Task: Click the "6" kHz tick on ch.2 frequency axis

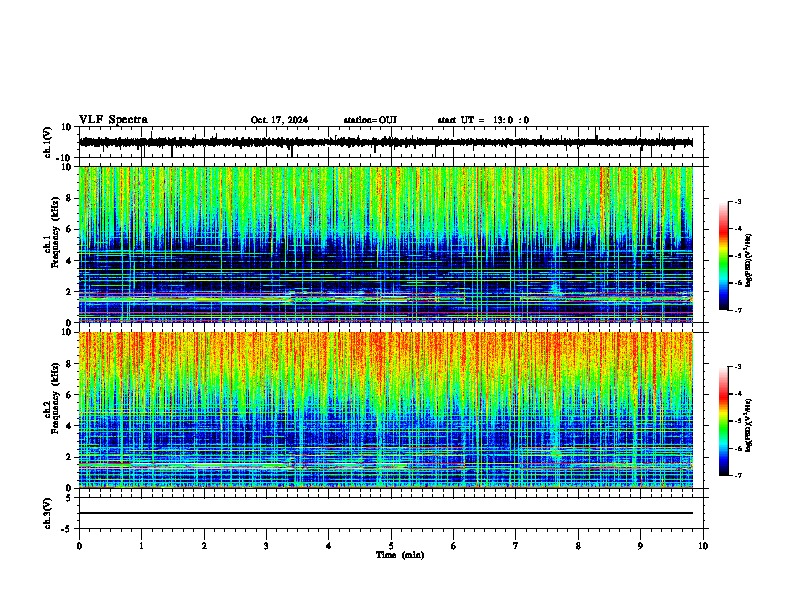Action: coord(70,395)
